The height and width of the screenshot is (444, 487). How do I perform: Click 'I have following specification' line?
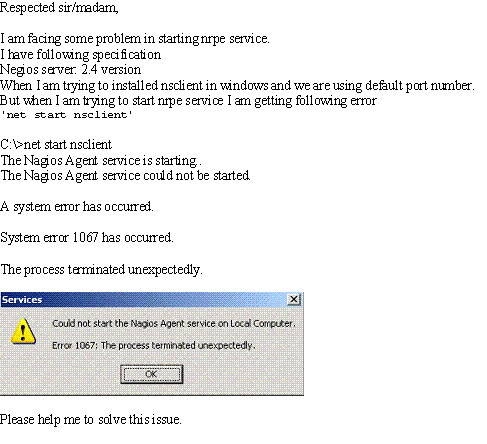point(80,54)
